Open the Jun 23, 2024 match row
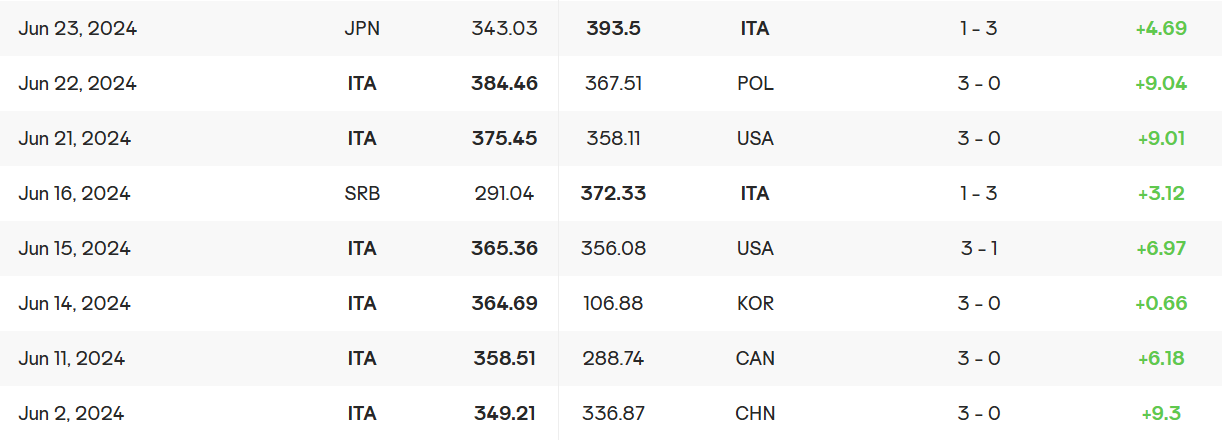Viewport: 1222px width, 440px height. coord(611,28)
